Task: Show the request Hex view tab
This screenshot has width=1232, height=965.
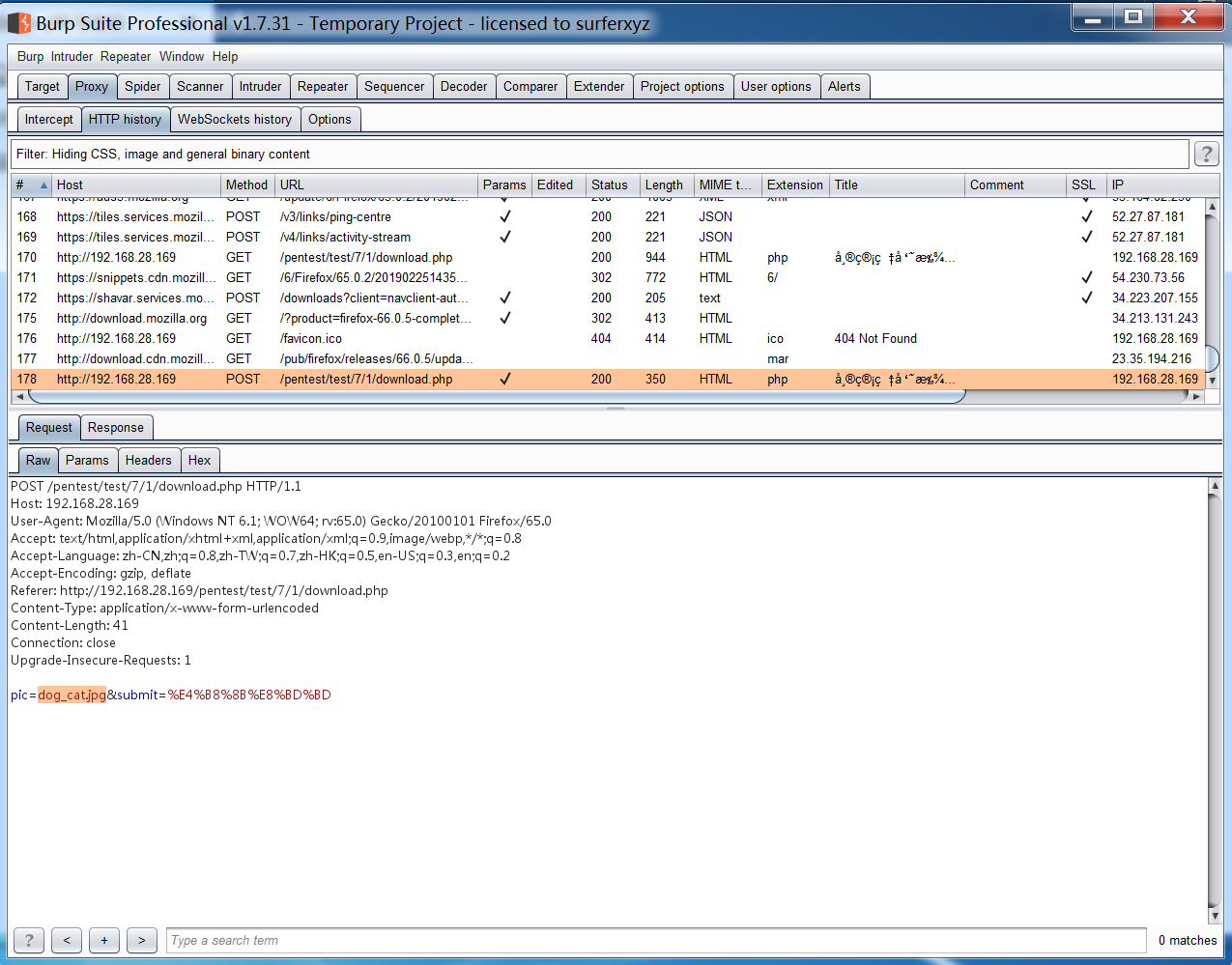Action: coord(200,460)
